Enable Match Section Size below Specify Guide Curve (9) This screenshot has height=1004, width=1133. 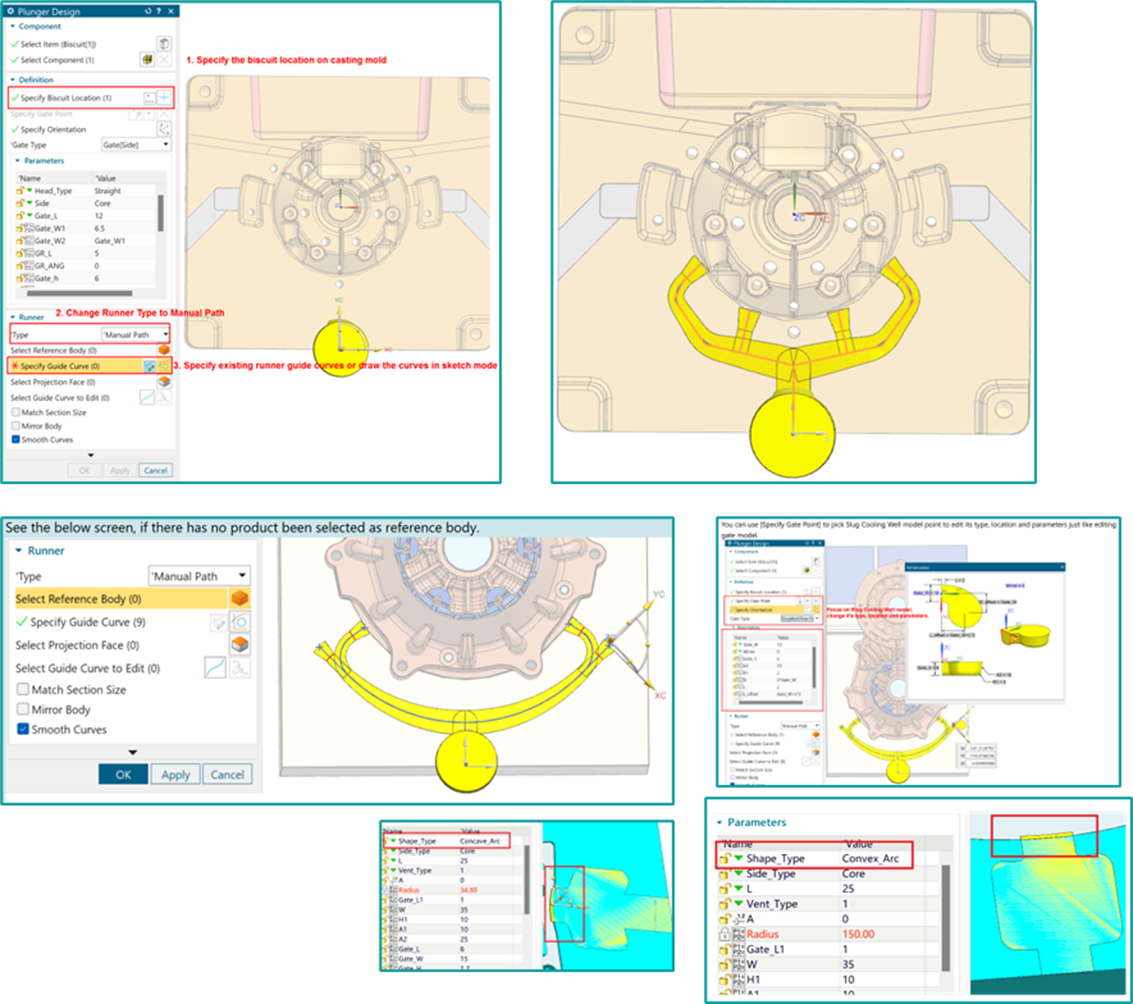click(23, 690)
